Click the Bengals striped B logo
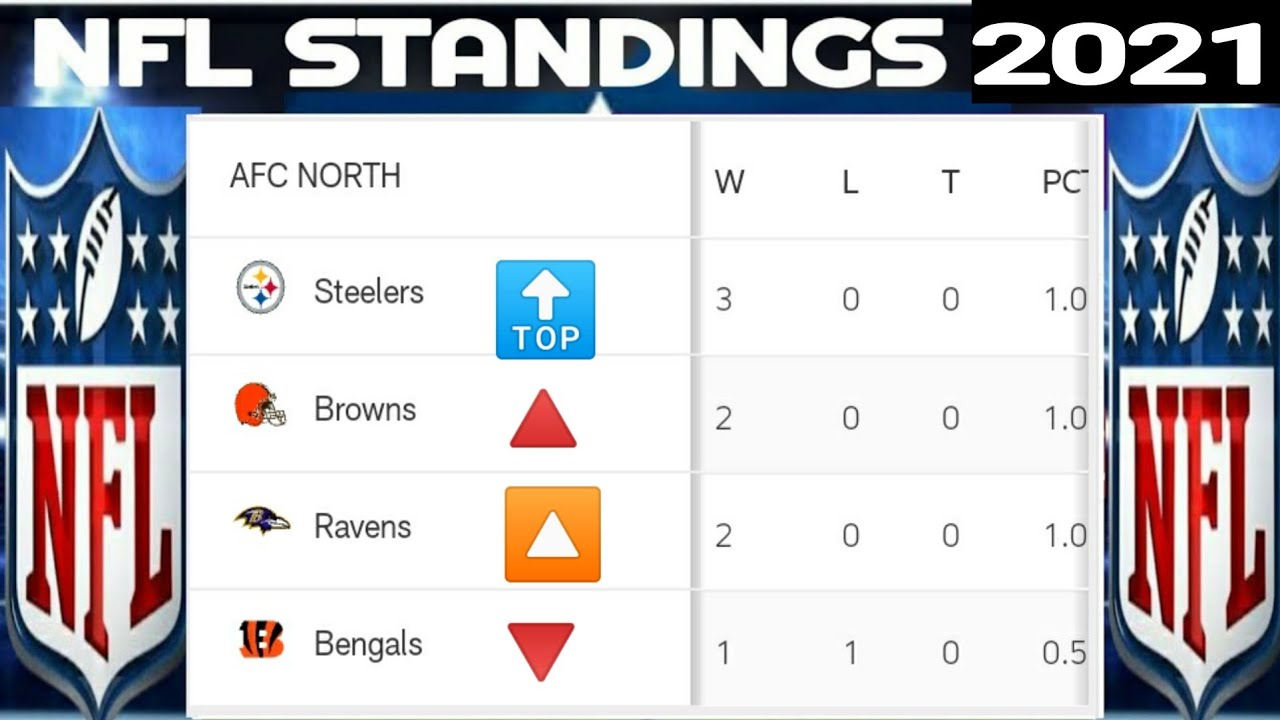The width and height of the screenshot is (1280, 720). [262, 639]
